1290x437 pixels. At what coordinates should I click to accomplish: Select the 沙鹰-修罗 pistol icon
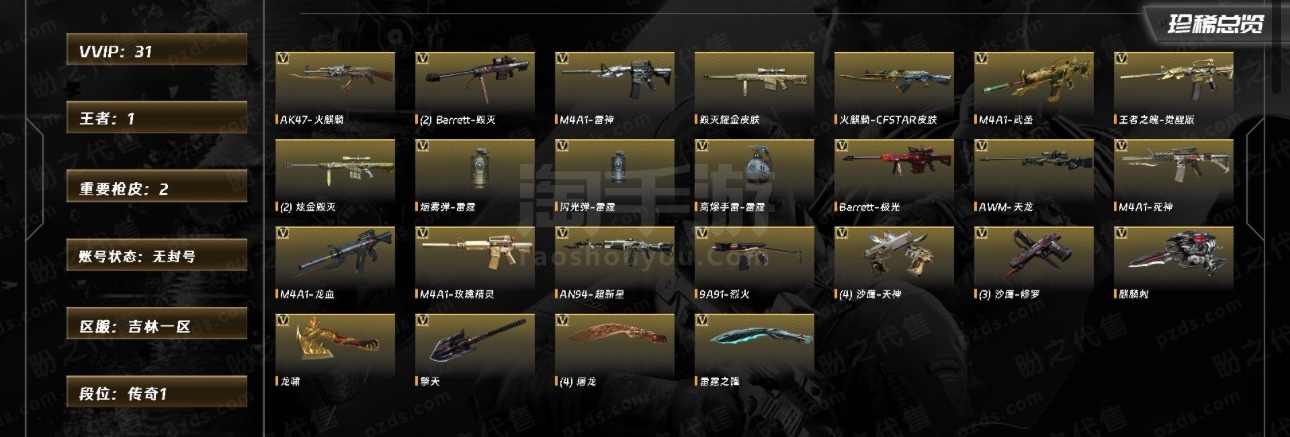point(1034,256)
